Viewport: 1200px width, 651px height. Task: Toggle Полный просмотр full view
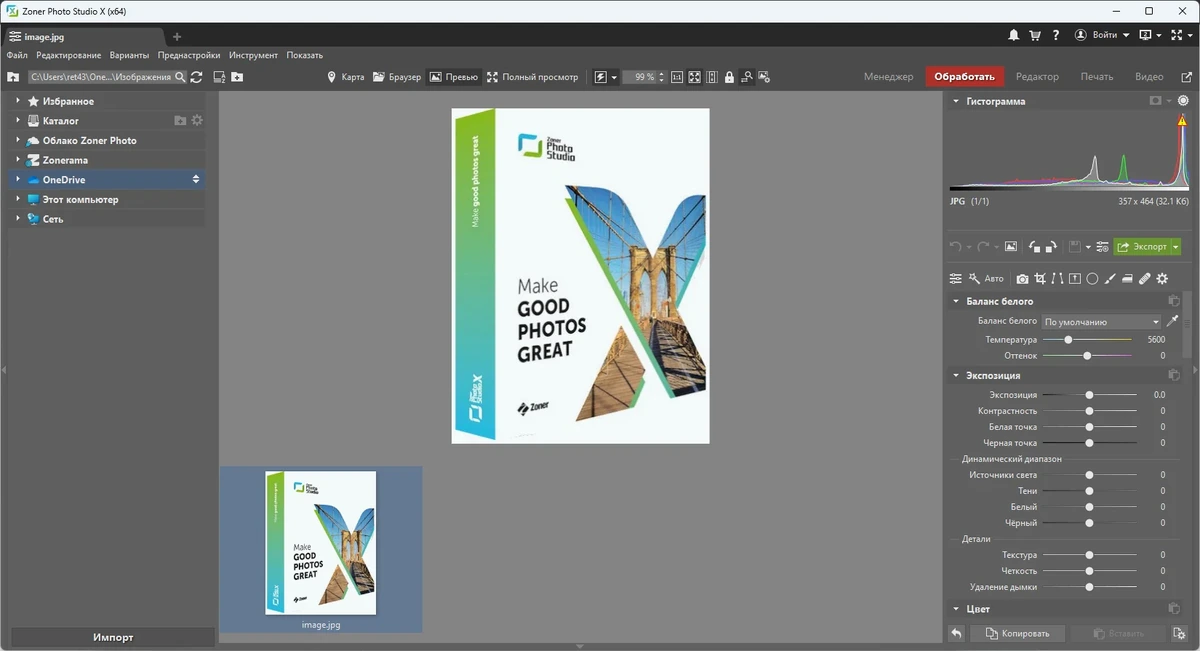coord(532,77)
